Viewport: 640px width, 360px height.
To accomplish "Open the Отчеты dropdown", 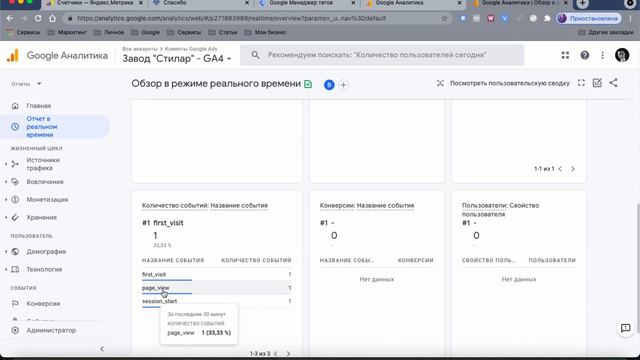I will [x=27, y=84].
